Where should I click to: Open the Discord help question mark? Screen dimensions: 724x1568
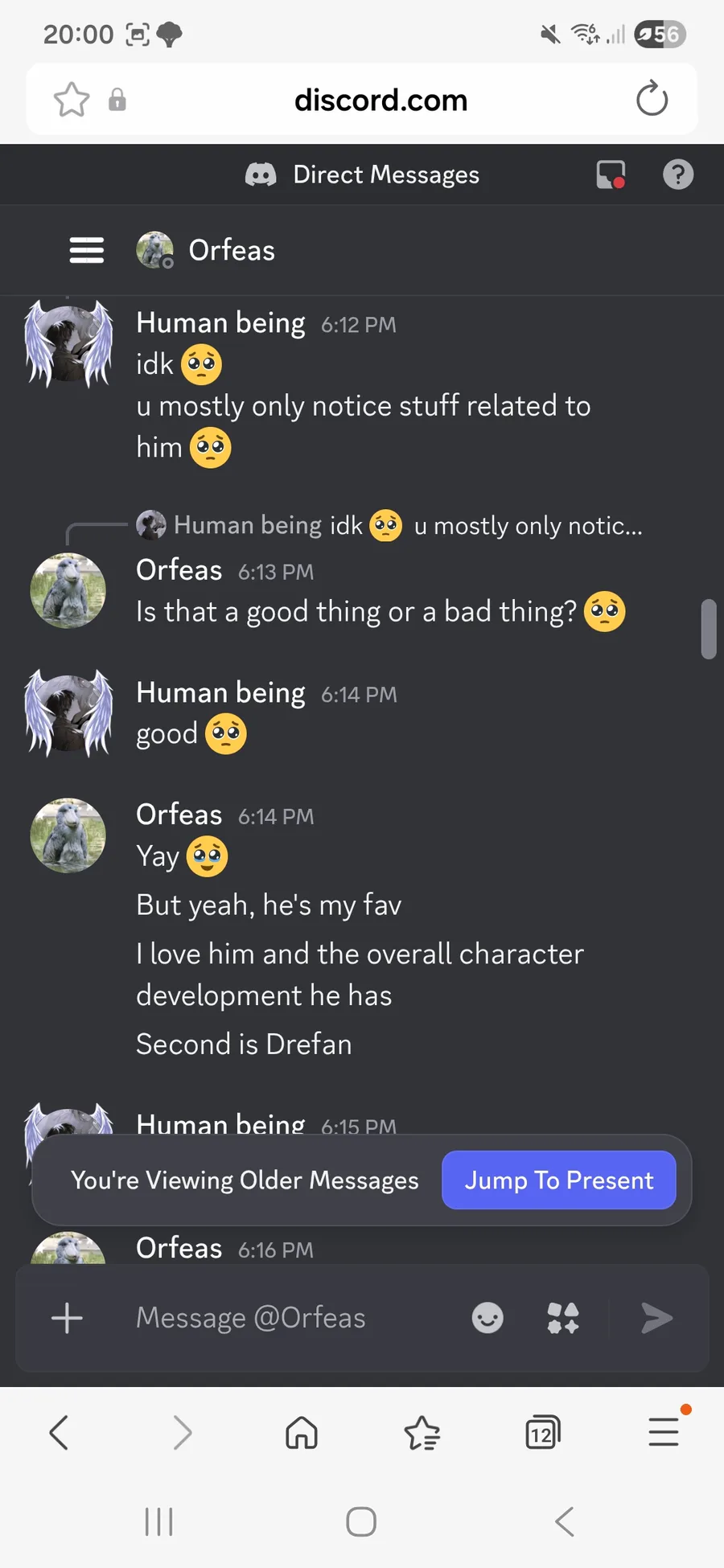[x=677, y=174]
